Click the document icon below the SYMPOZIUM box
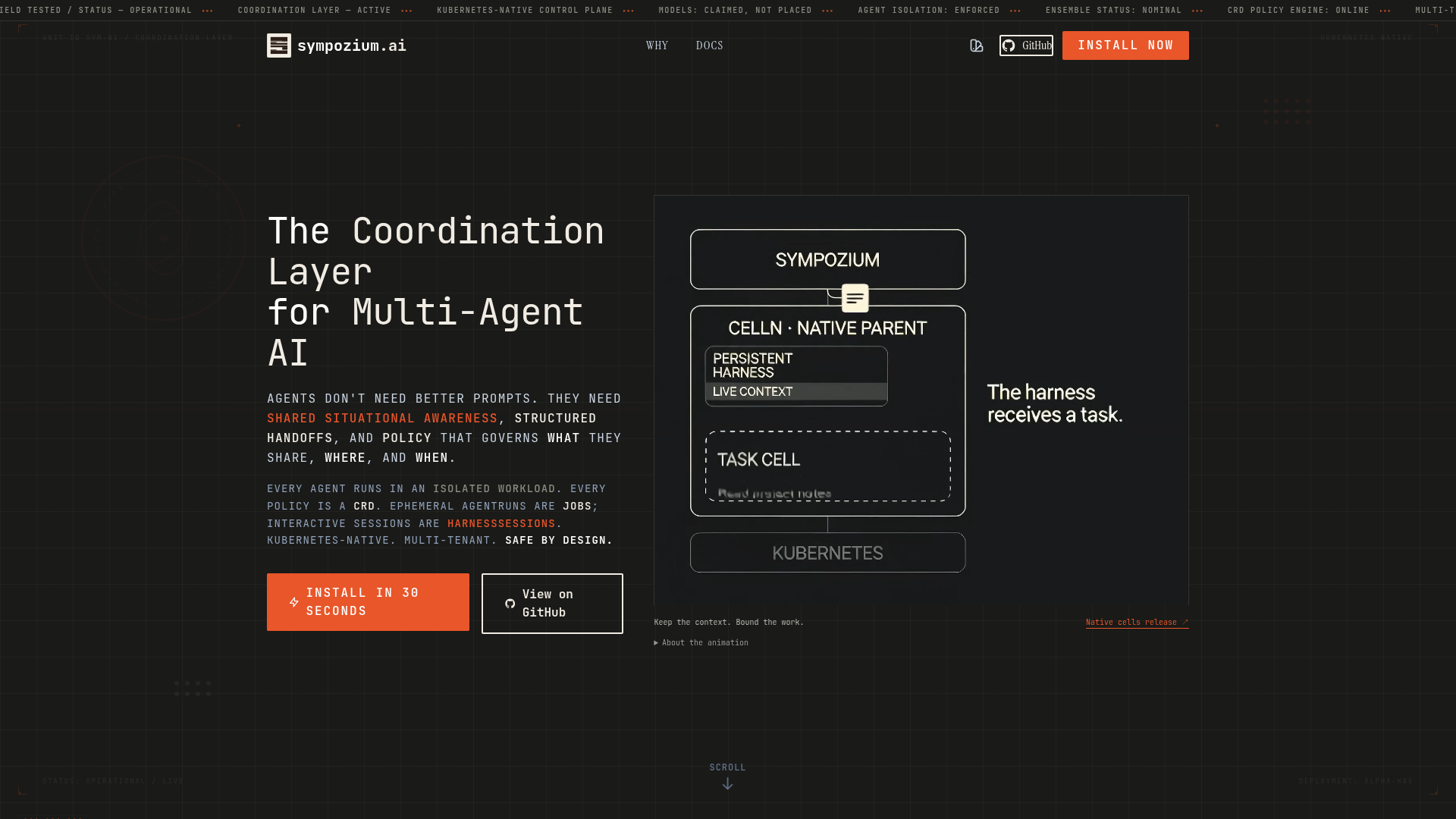The height and width of the screenshot is (819, 1456). pyautogui.click(x=855, y=298)
